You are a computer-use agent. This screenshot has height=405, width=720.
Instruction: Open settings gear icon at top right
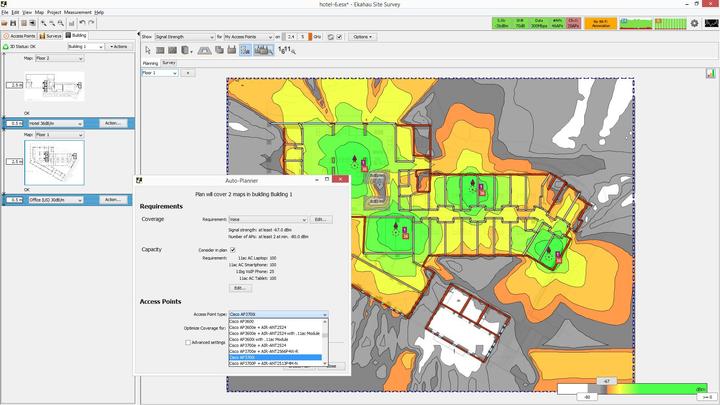point(694,23)
